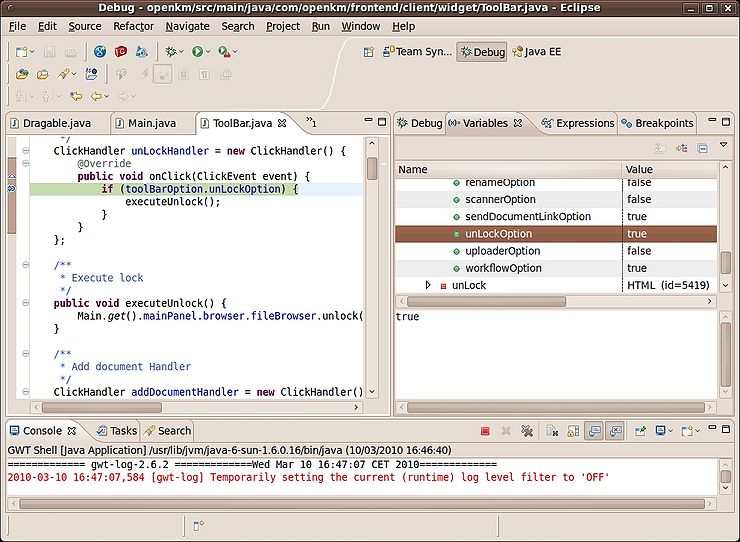Click Collapse All in Variables toolbar
This screenshot has height=542, width=740.
(x=702, y=148)
